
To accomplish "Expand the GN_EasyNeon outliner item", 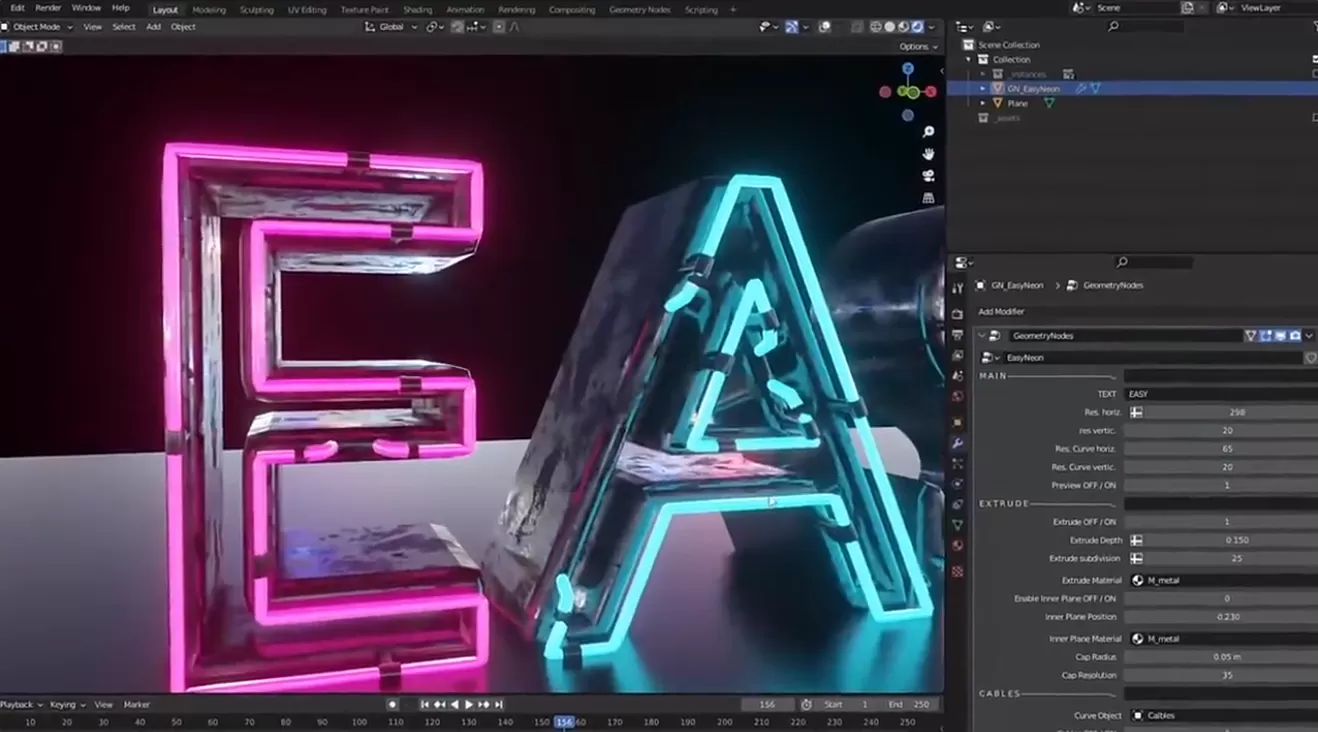I will (983, 89).
